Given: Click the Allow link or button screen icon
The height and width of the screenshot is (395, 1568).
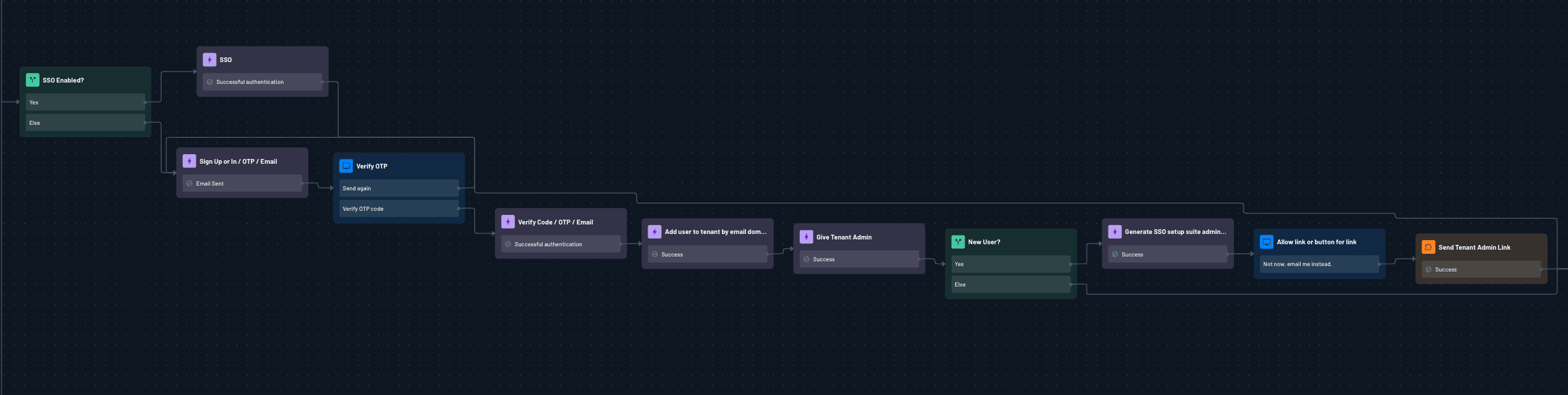Looking at the screenshot, I should click(x=1267, y=242).
